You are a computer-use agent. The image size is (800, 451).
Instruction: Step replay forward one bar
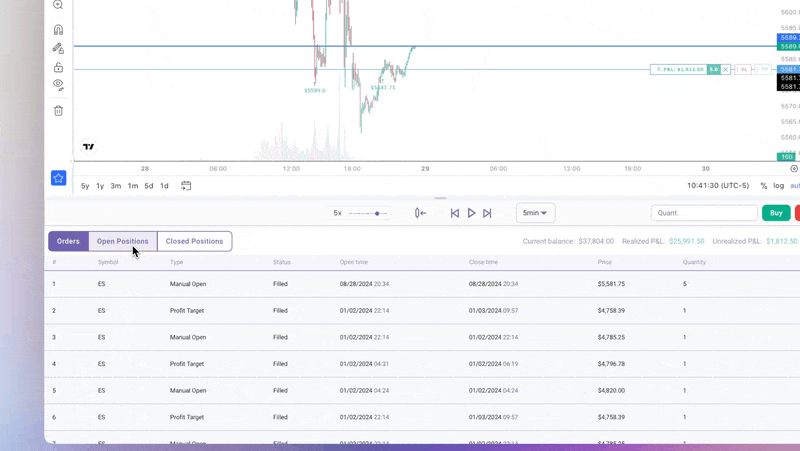coord(487,213)
